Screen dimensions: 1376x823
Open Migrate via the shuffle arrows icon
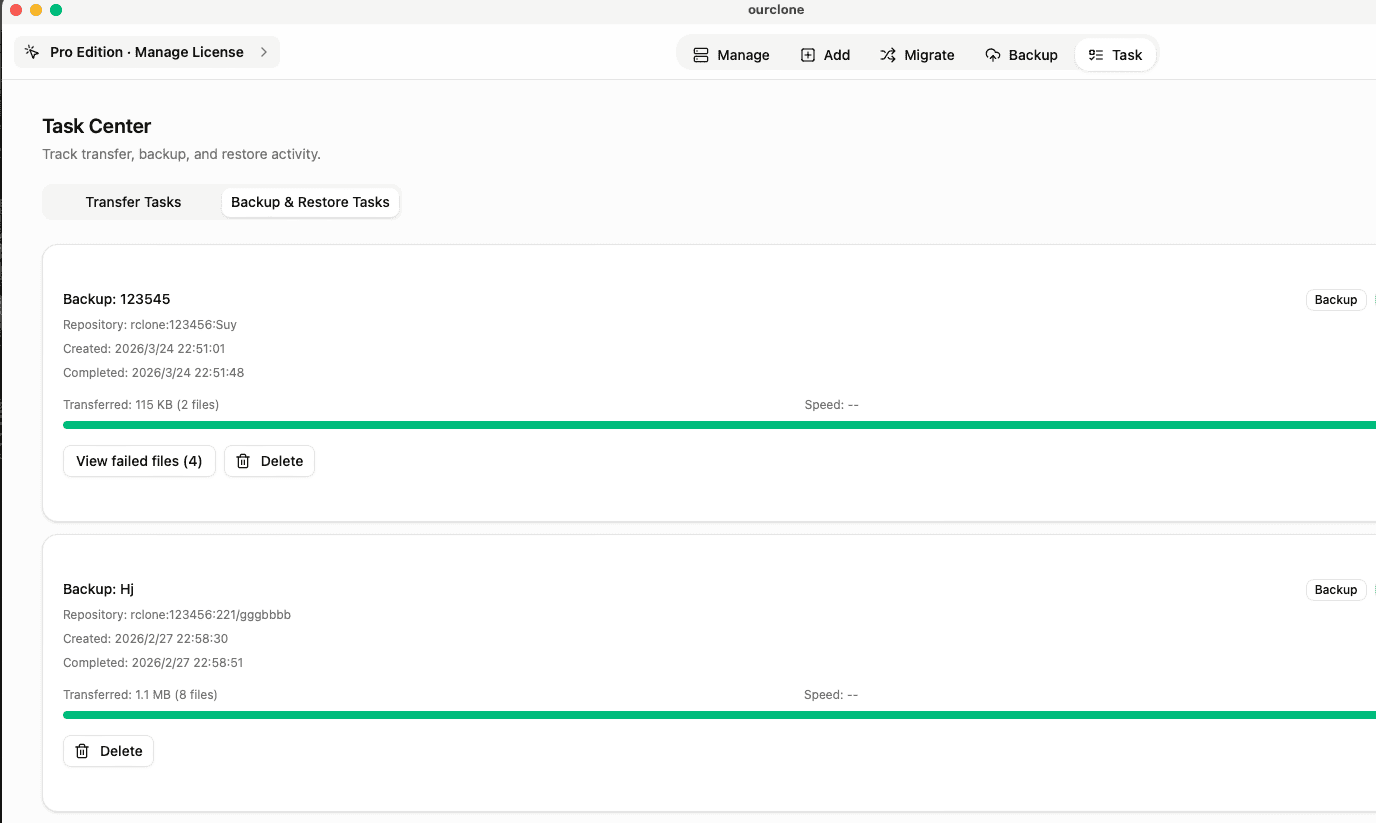[x=888, y=55]
